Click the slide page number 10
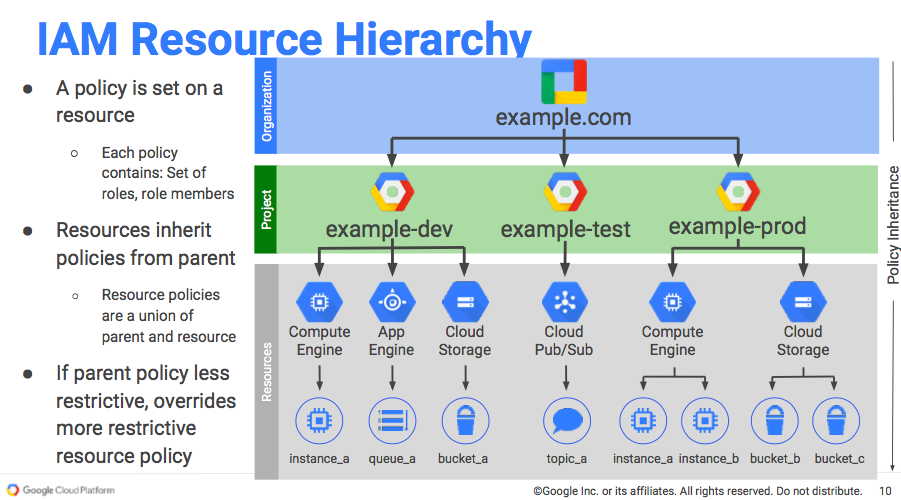901x500 pixels. click(885, 491)
